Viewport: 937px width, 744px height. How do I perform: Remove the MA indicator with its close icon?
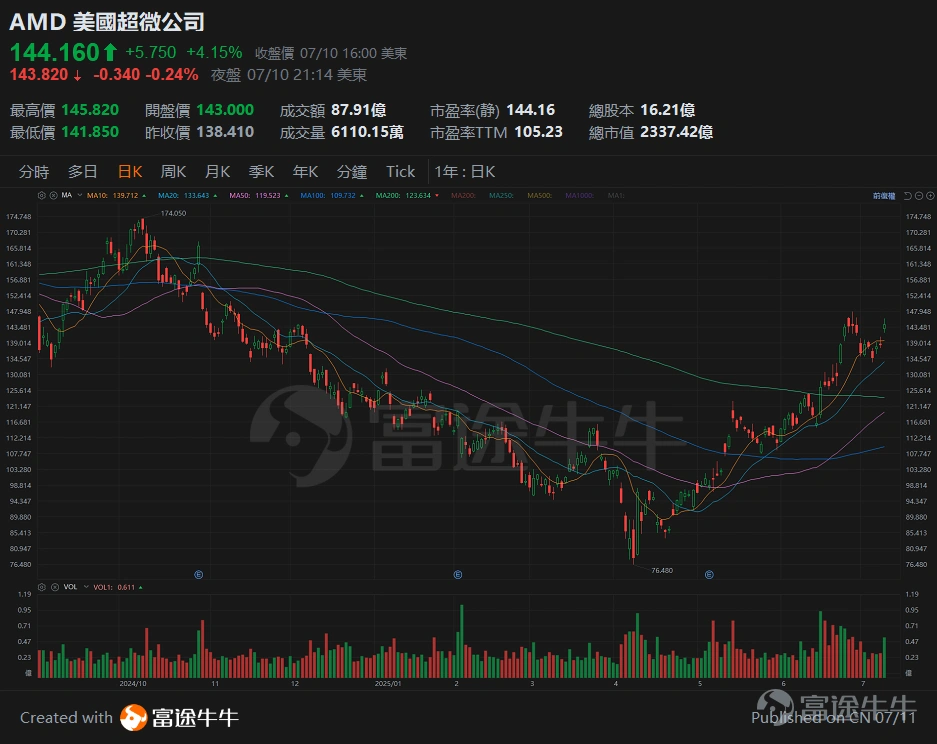pyautogui.click(x=51, y=195)
